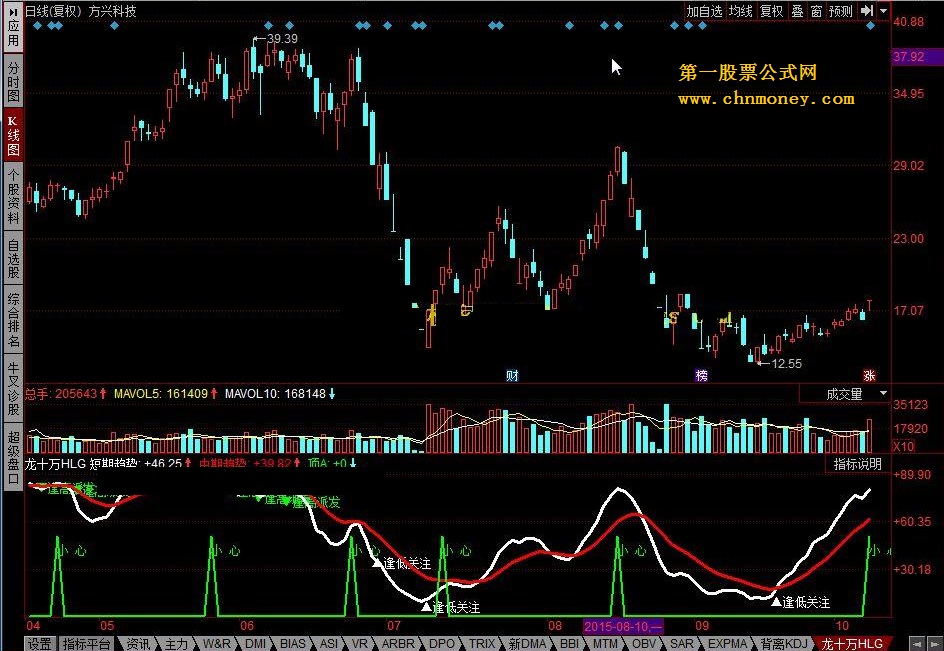The width and height of the screenshot is (944, 651).
Task: Click the 2015-08-10 date label on axis
Action: pyautogui.click(x=623, y=627)
